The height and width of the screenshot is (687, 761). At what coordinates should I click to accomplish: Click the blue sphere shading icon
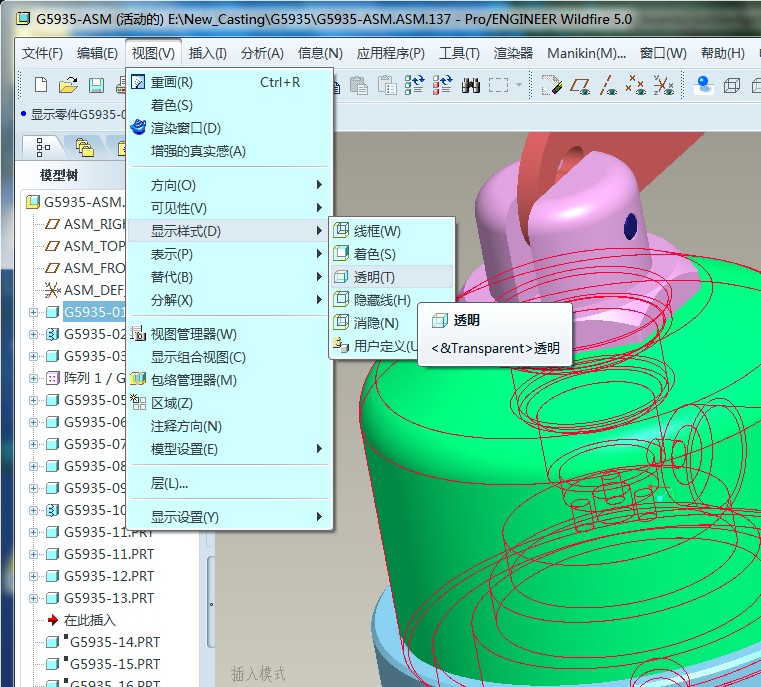[703, 85]
